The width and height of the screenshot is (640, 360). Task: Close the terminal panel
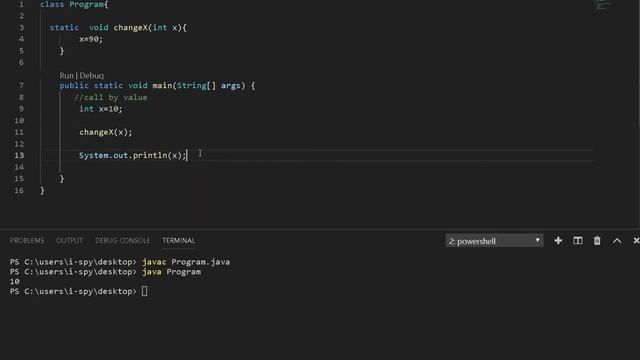[x=636, y=241]
